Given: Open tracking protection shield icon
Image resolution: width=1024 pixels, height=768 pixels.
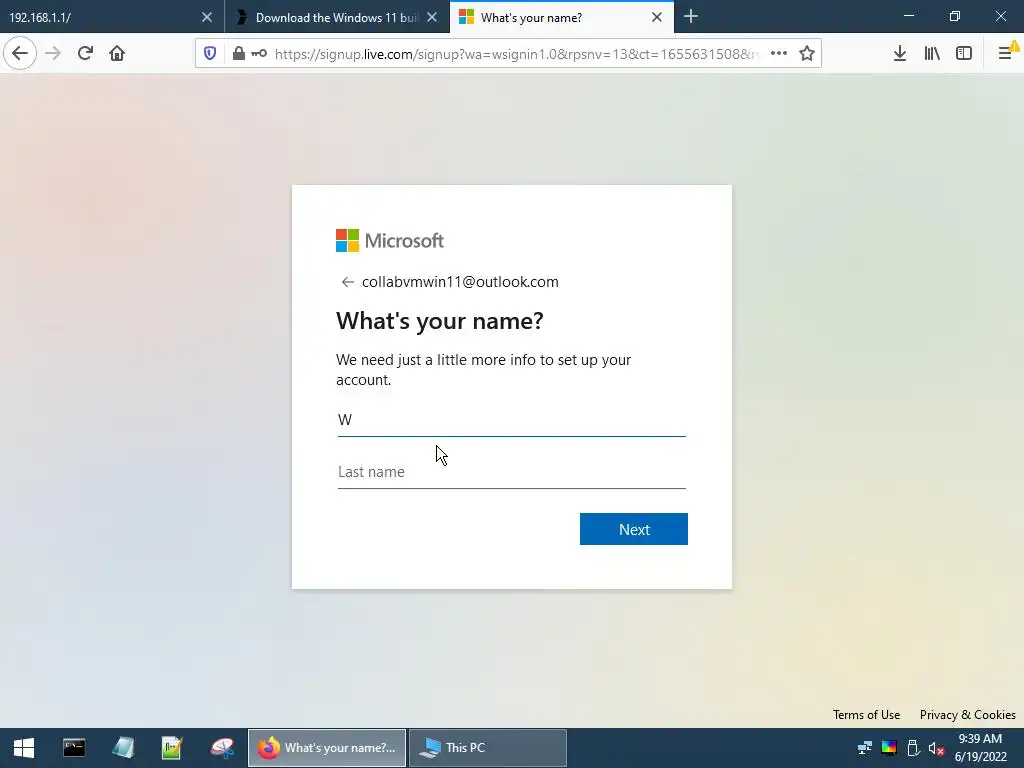Looking at the screenshot, I should [x=210, y=54].
